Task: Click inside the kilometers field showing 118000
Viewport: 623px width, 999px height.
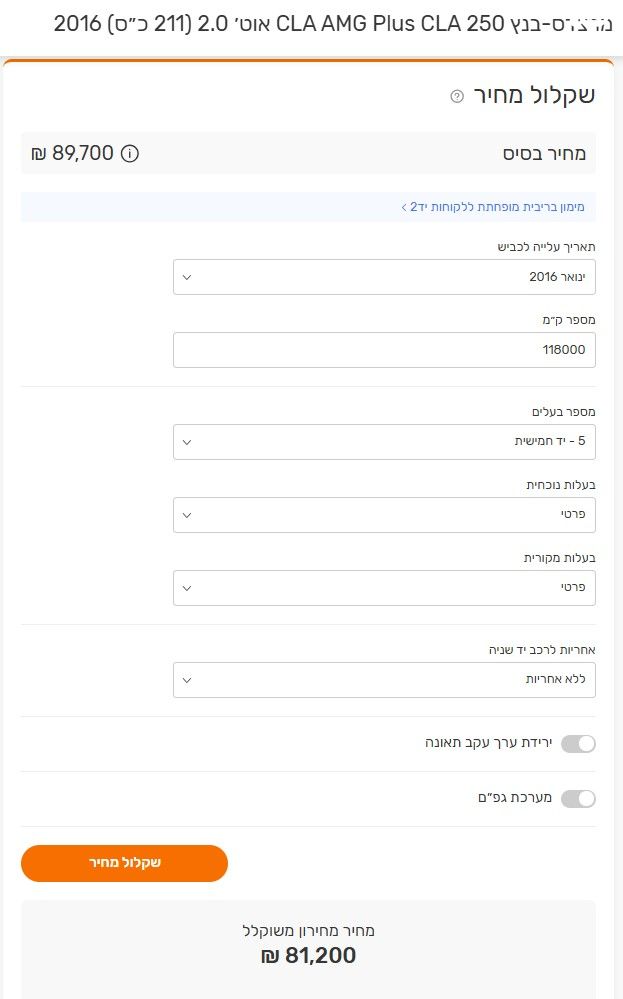Action: click(x=385, y=350)
